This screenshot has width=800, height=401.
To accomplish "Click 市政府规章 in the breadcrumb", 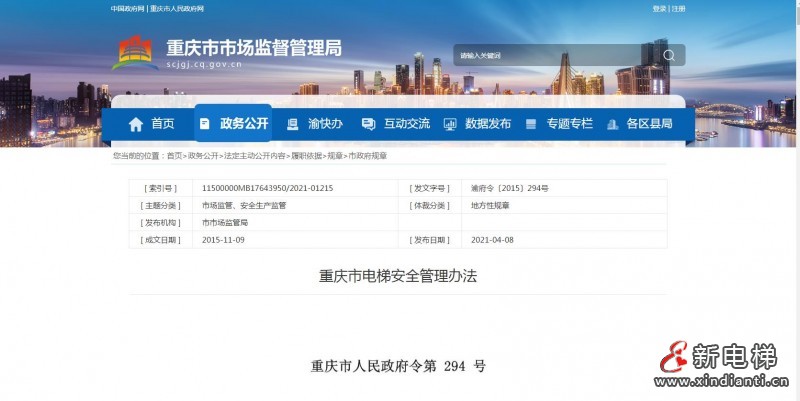I will coord(367,156).
